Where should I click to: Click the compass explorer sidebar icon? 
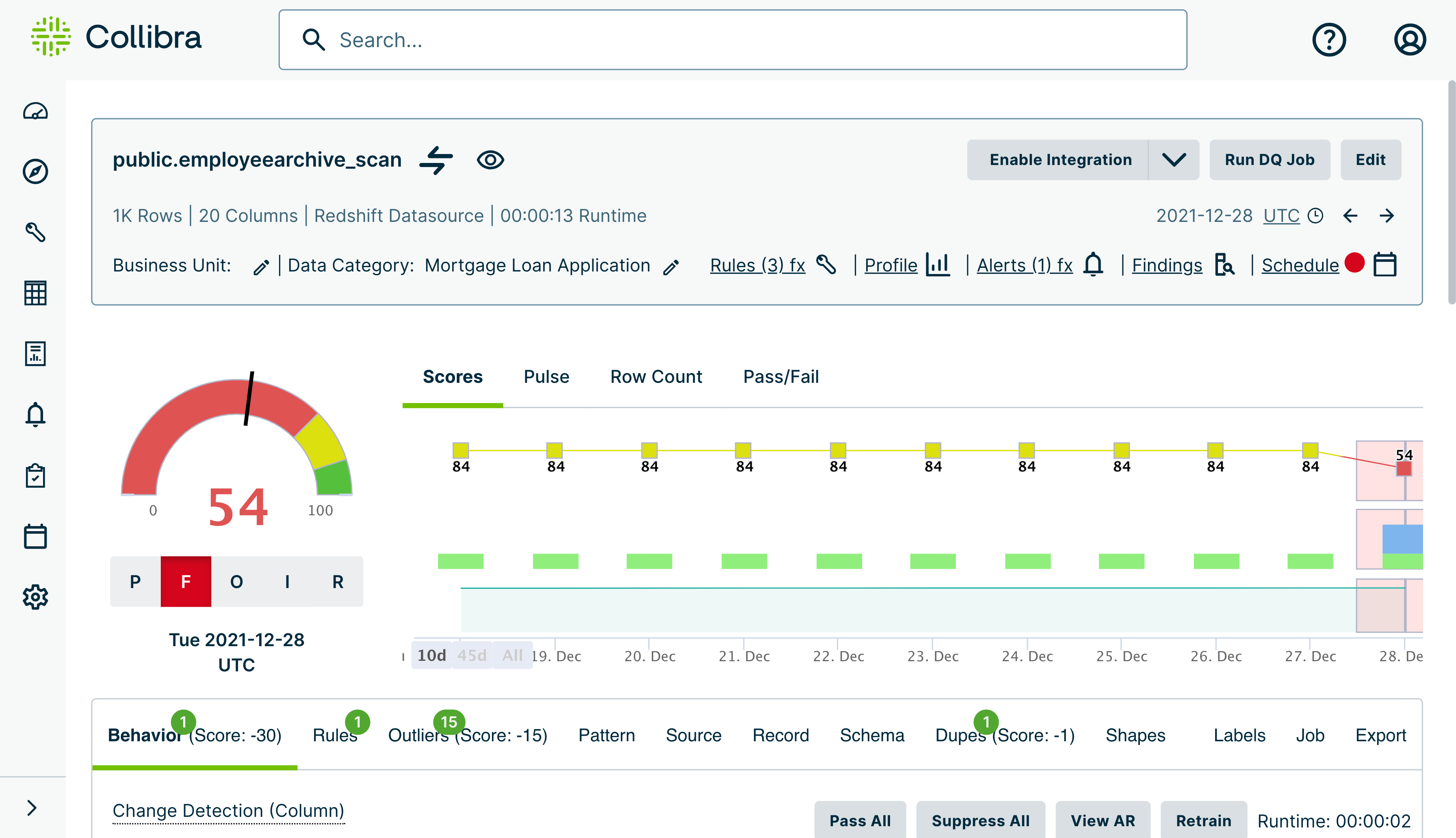click(x=35, y=172)
